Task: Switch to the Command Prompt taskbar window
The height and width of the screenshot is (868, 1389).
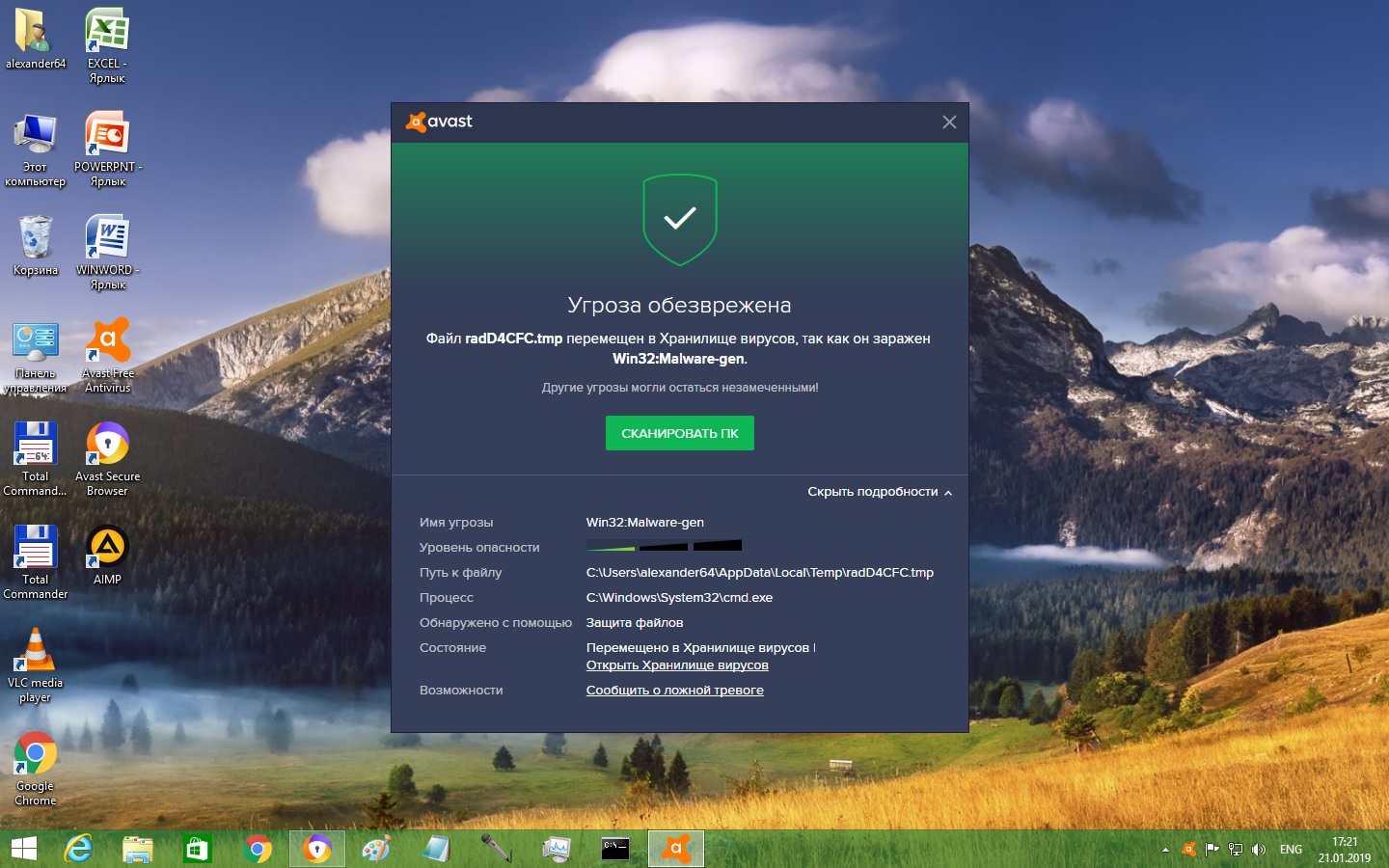Action: pos(615,849)
